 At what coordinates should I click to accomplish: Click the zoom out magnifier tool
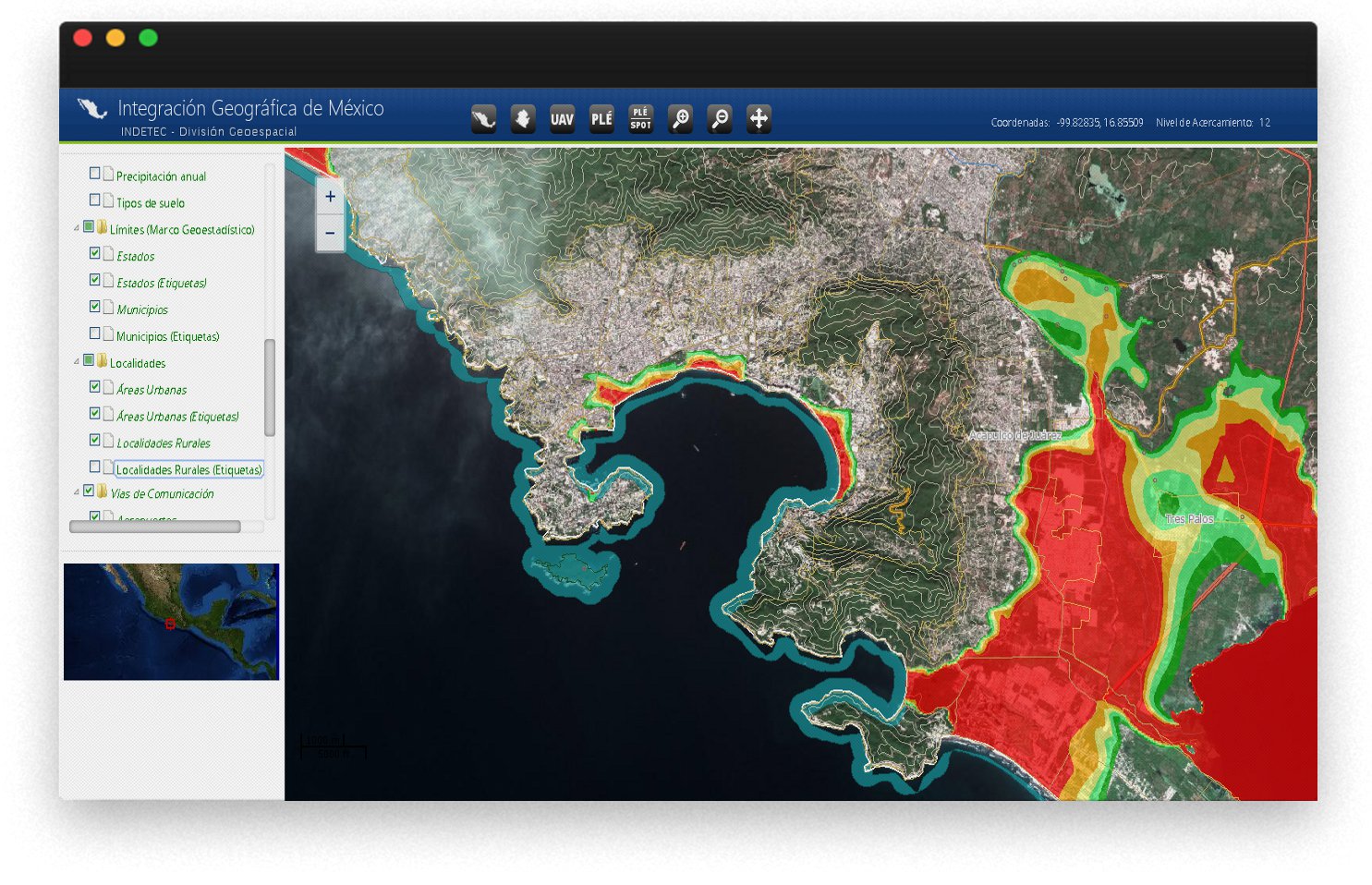(x=719, y=119)
